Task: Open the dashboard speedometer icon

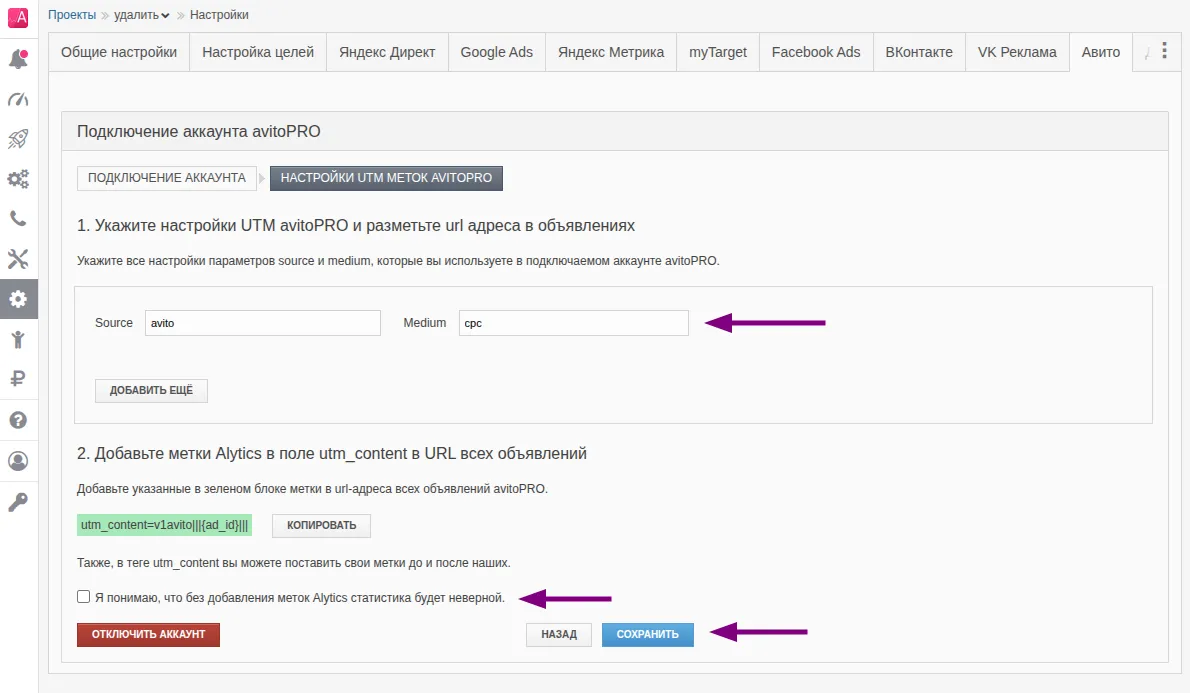Action: [18, 99]
